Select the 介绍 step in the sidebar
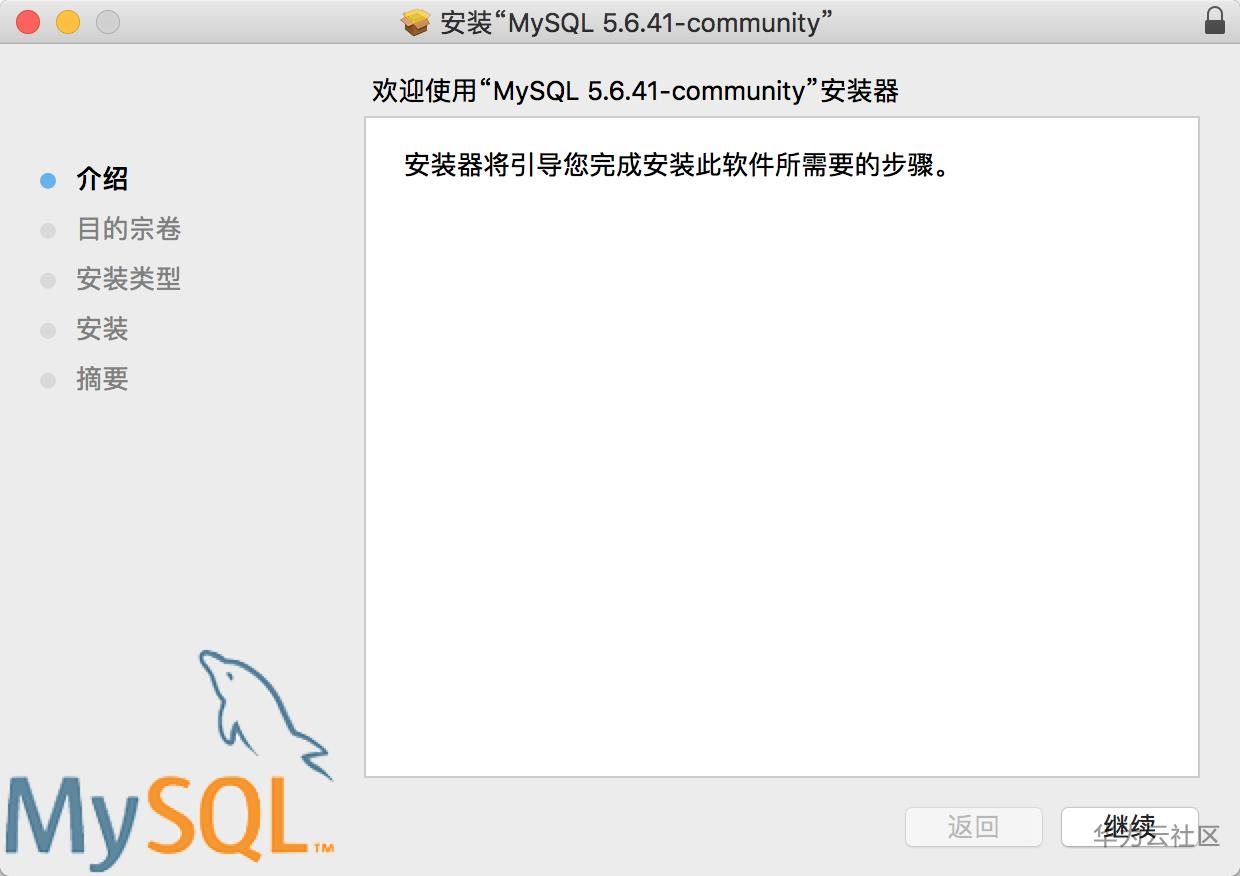The width and height of the screenshot is (1240, 876). 102,180
